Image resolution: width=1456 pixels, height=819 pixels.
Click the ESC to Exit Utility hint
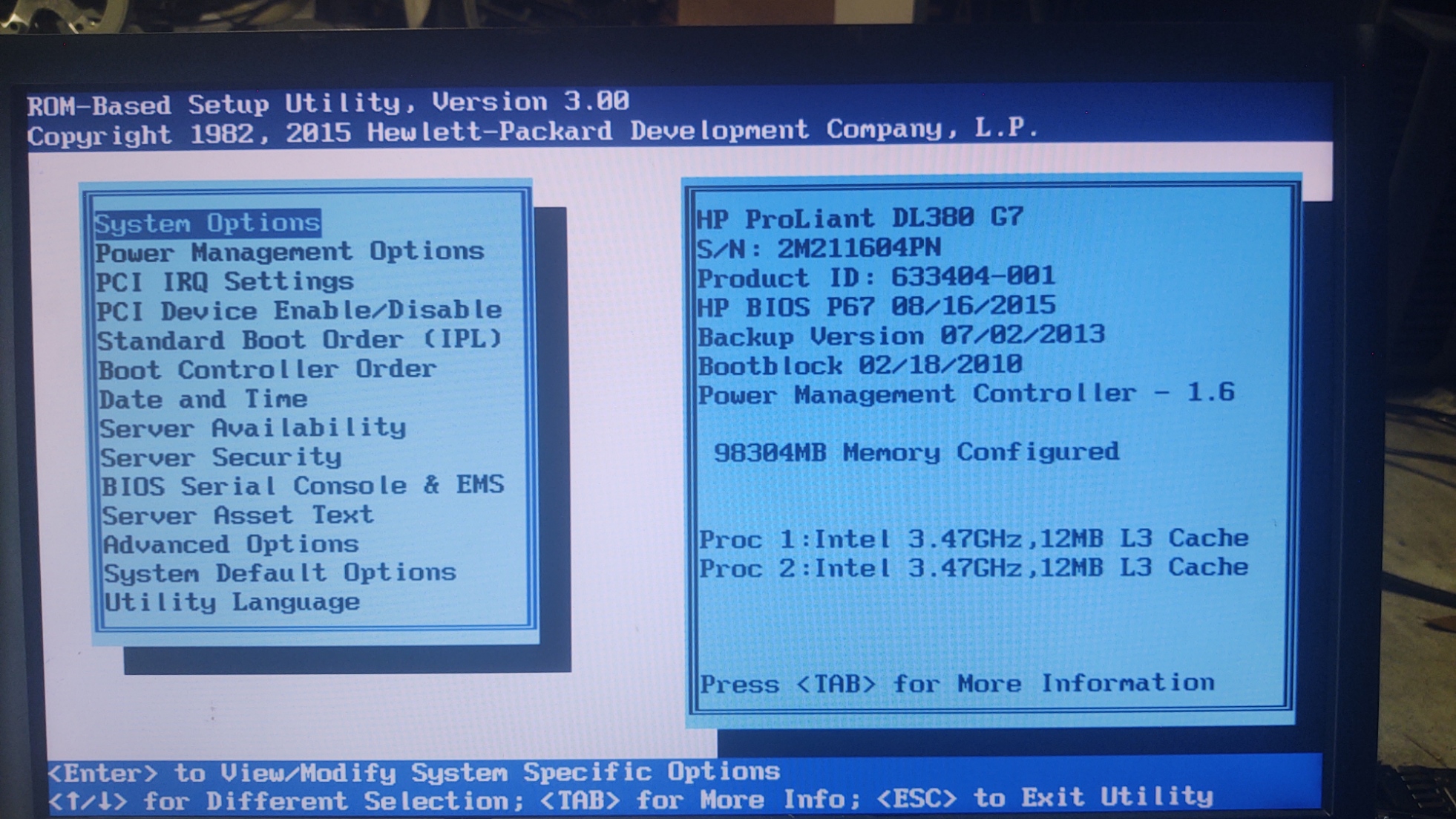(x=1044, y=798)
